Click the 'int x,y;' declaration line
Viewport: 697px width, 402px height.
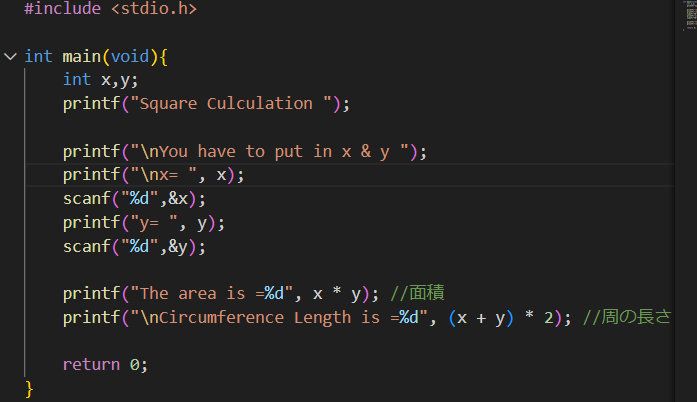tap(100, 80)
